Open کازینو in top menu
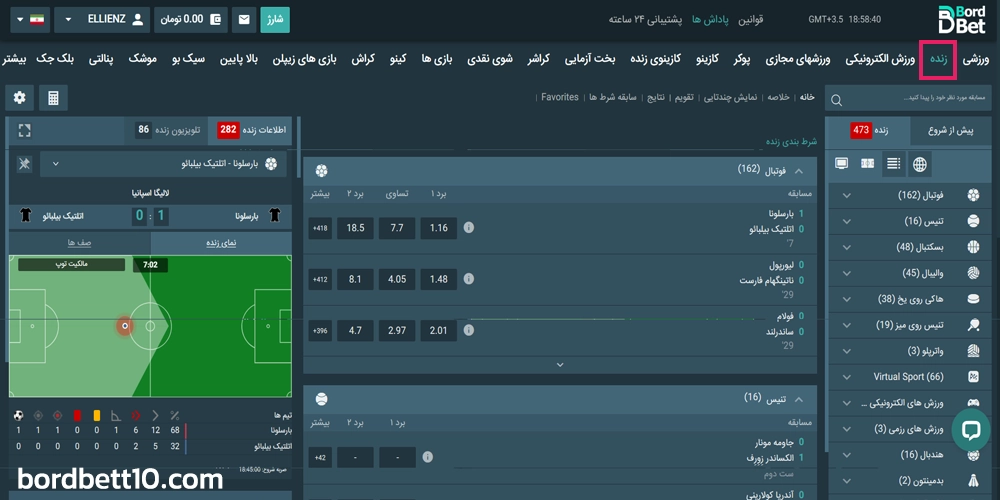Viewport: 1000px width, 500px height. pyautogui.click(x=707, y=59)
